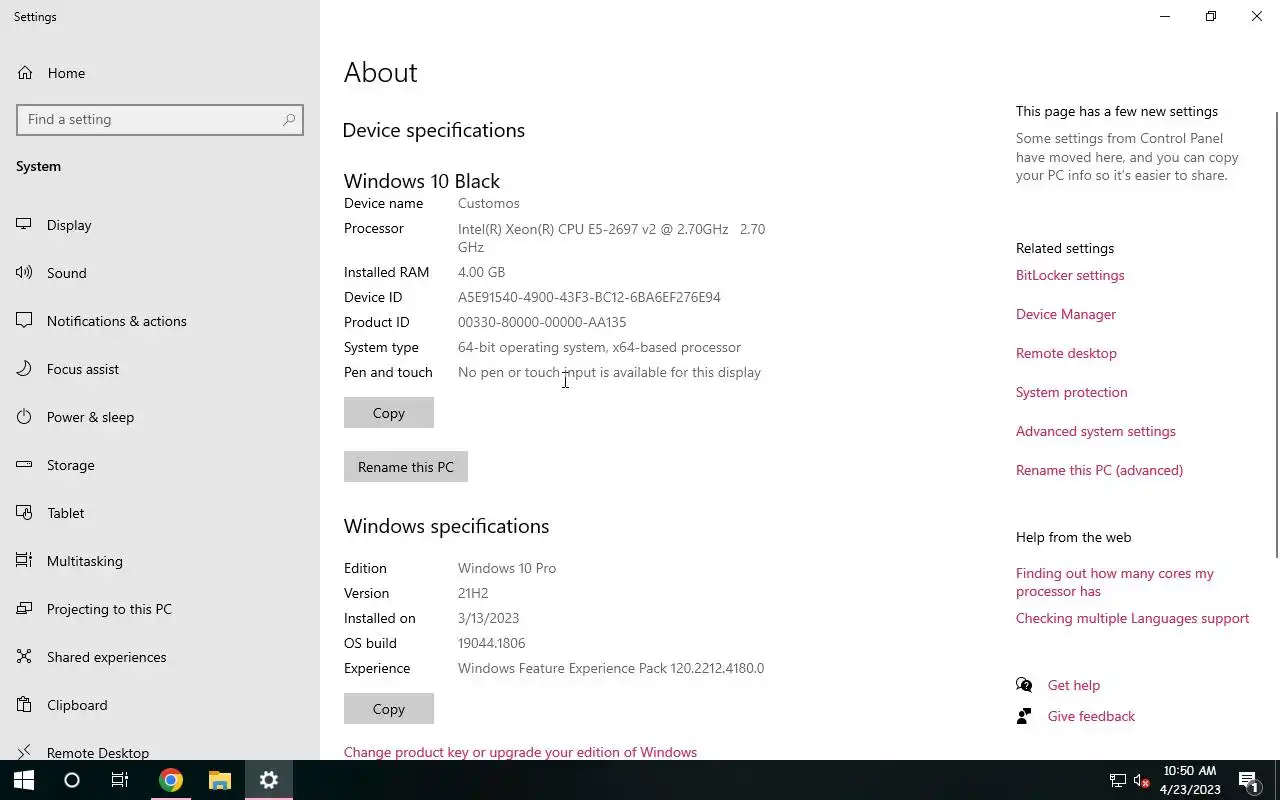
Task: Open the Windows Start menu
Action: [x=24, y=780]
